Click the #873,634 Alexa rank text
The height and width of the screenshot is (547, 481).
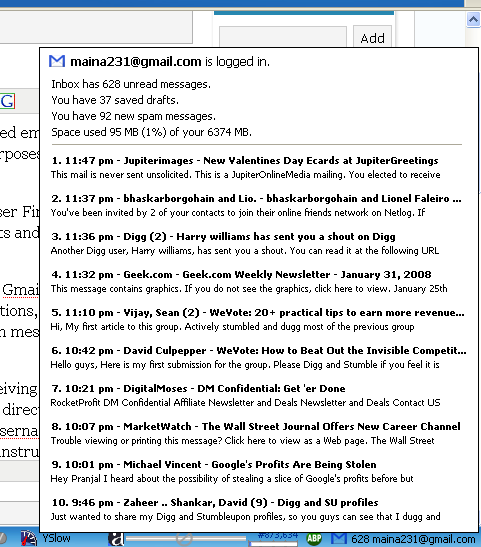(278, 535)
